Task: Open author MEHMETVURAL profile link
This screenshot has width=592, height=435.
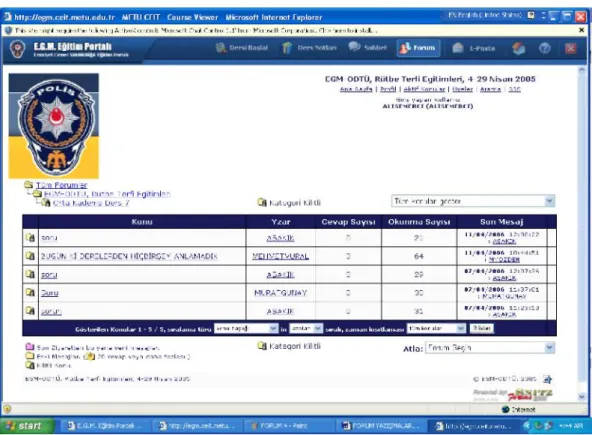Action: (x=281, y=256)
